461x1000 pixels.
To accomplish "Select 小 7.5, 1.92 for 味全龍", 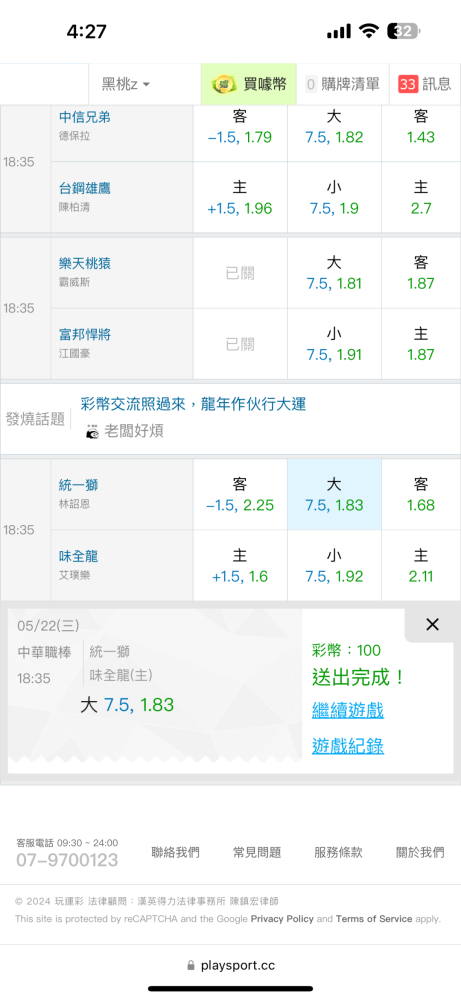I will click(x=334, y=566).
